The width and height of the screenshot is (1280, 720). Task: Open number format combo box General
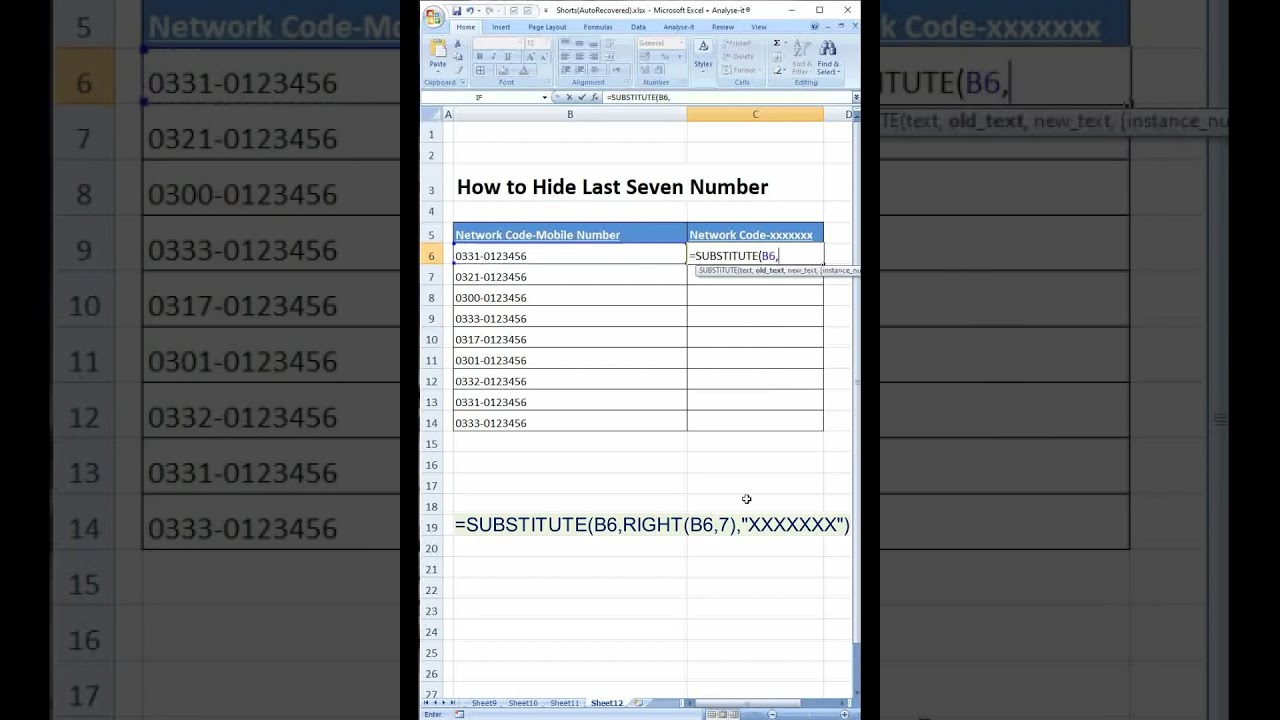(x=661, y=43)
